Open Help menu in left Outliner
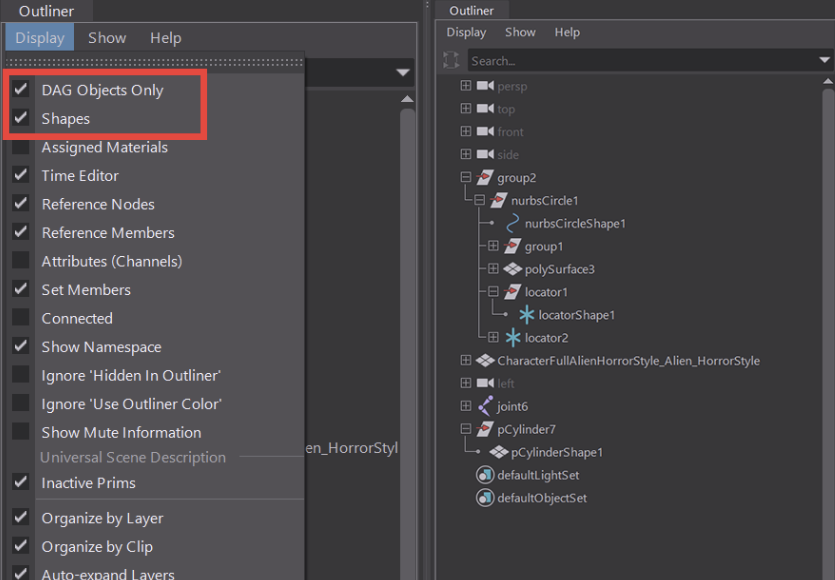 pos(166,37)
